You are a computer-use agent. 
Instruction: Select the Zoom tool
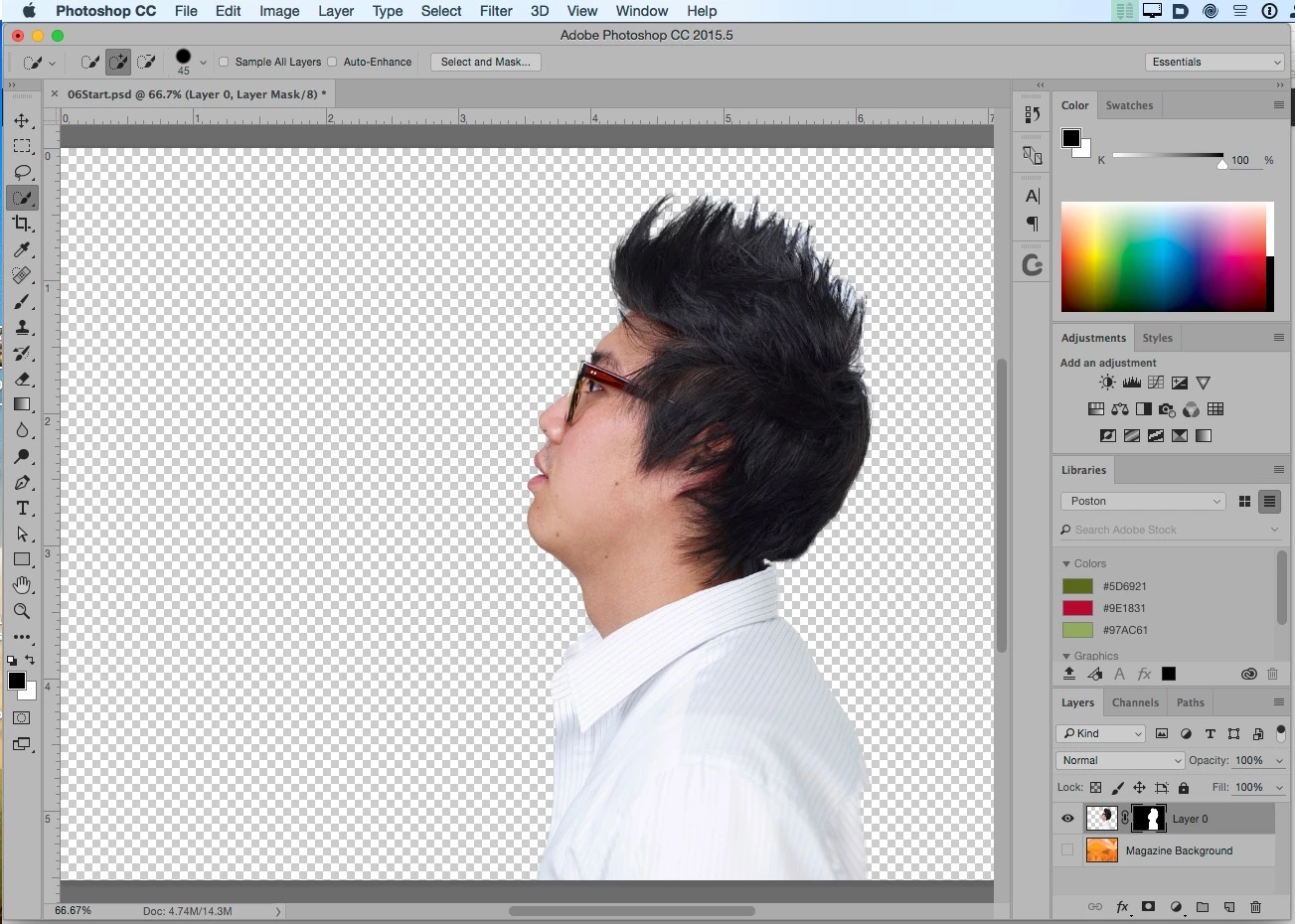click(22, 611)
